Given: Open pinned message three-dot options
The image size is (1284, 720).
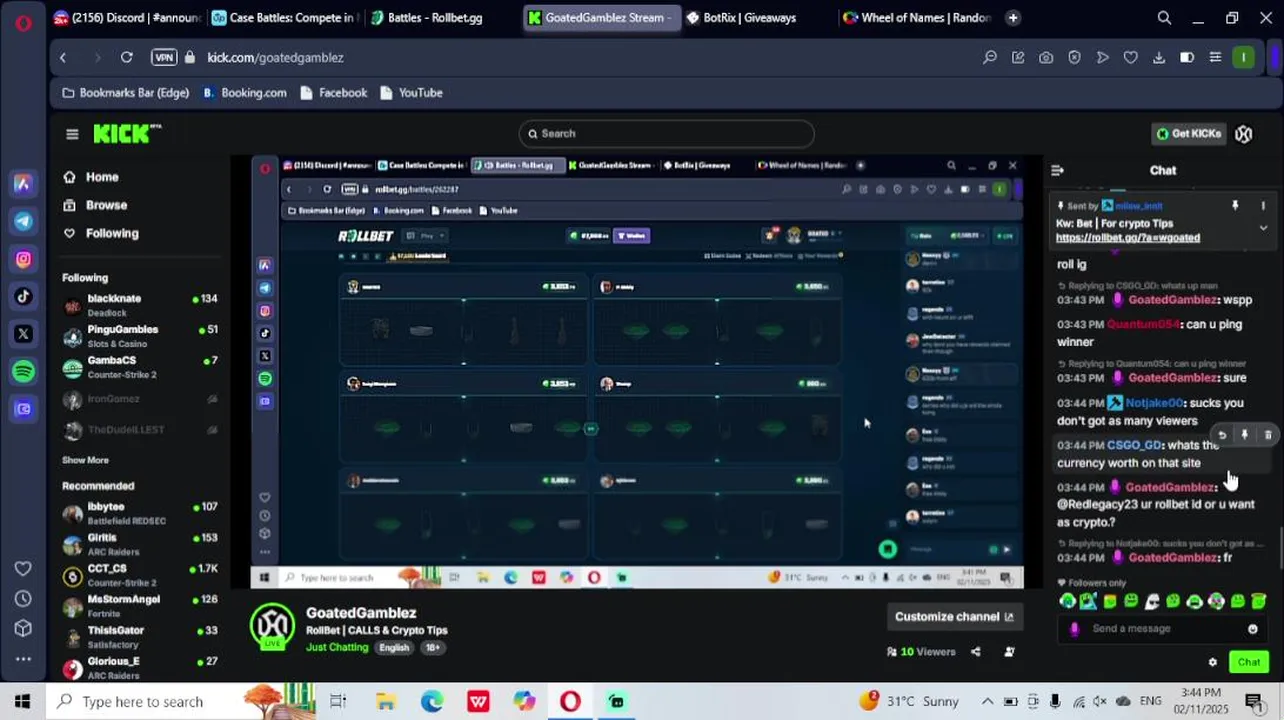Looking at the screenshot, I should [1263, 206].
